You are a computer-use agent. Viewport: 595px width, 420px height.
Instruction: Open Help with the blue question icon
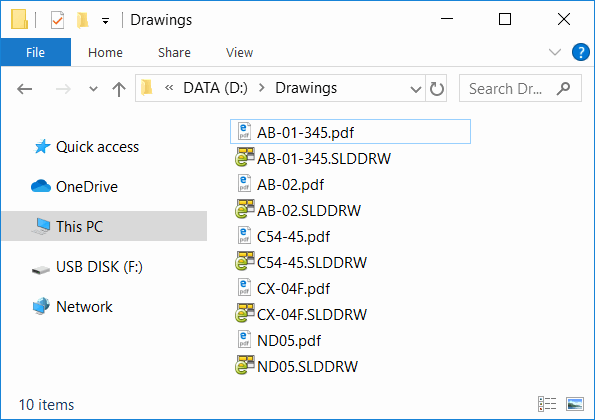(x=581, y=52)
